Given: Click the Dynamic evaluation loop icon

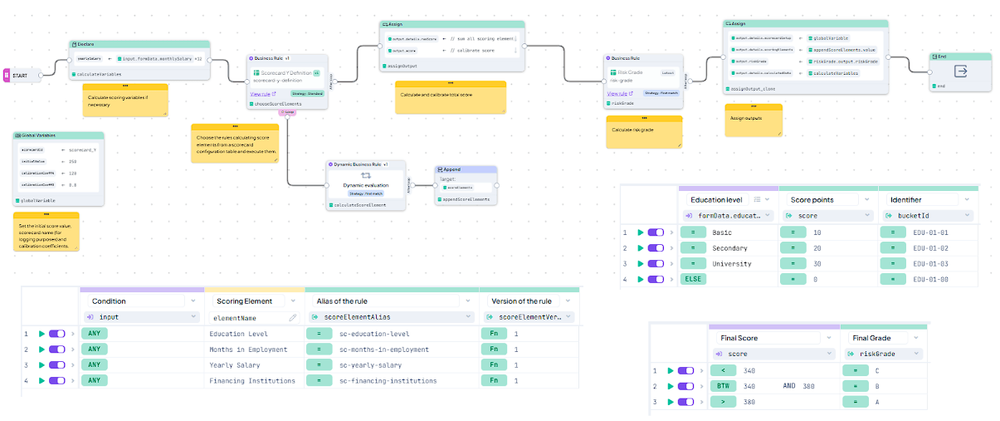Looking at the screenshot, I should [x=366, y=175].
